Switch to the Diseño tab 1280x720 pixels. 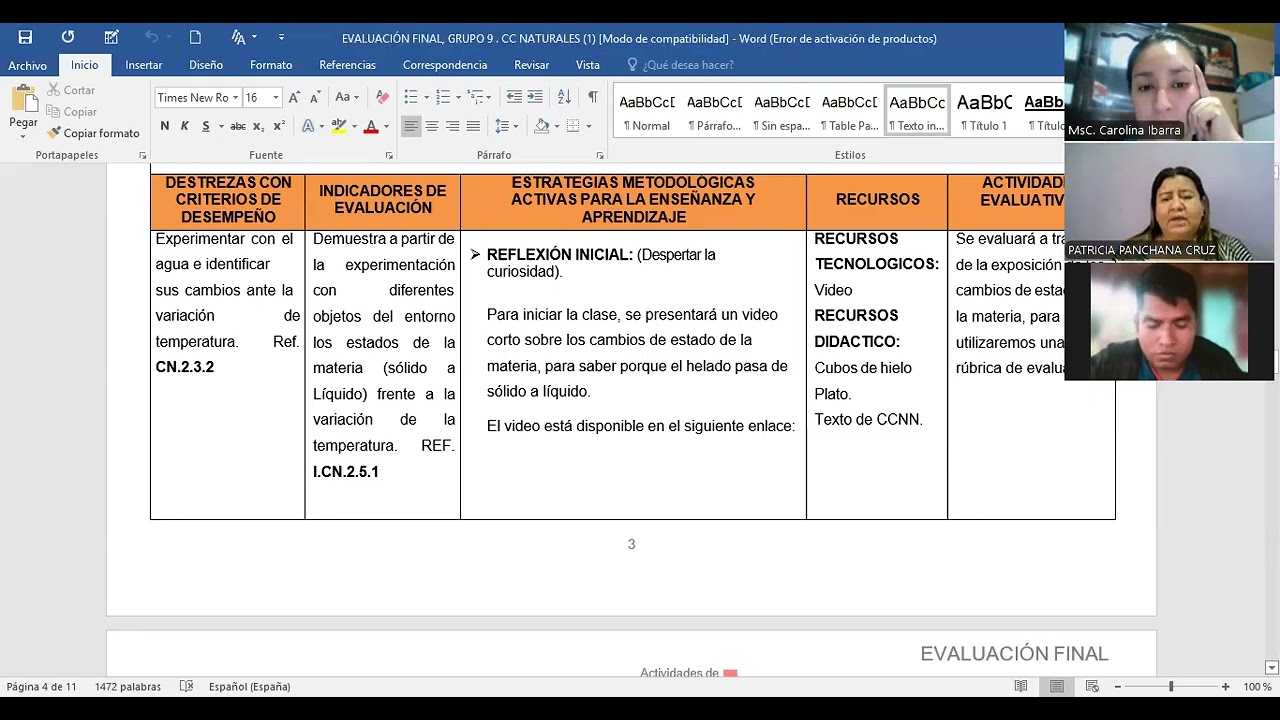pyautogui.click(x=206, y=65)
